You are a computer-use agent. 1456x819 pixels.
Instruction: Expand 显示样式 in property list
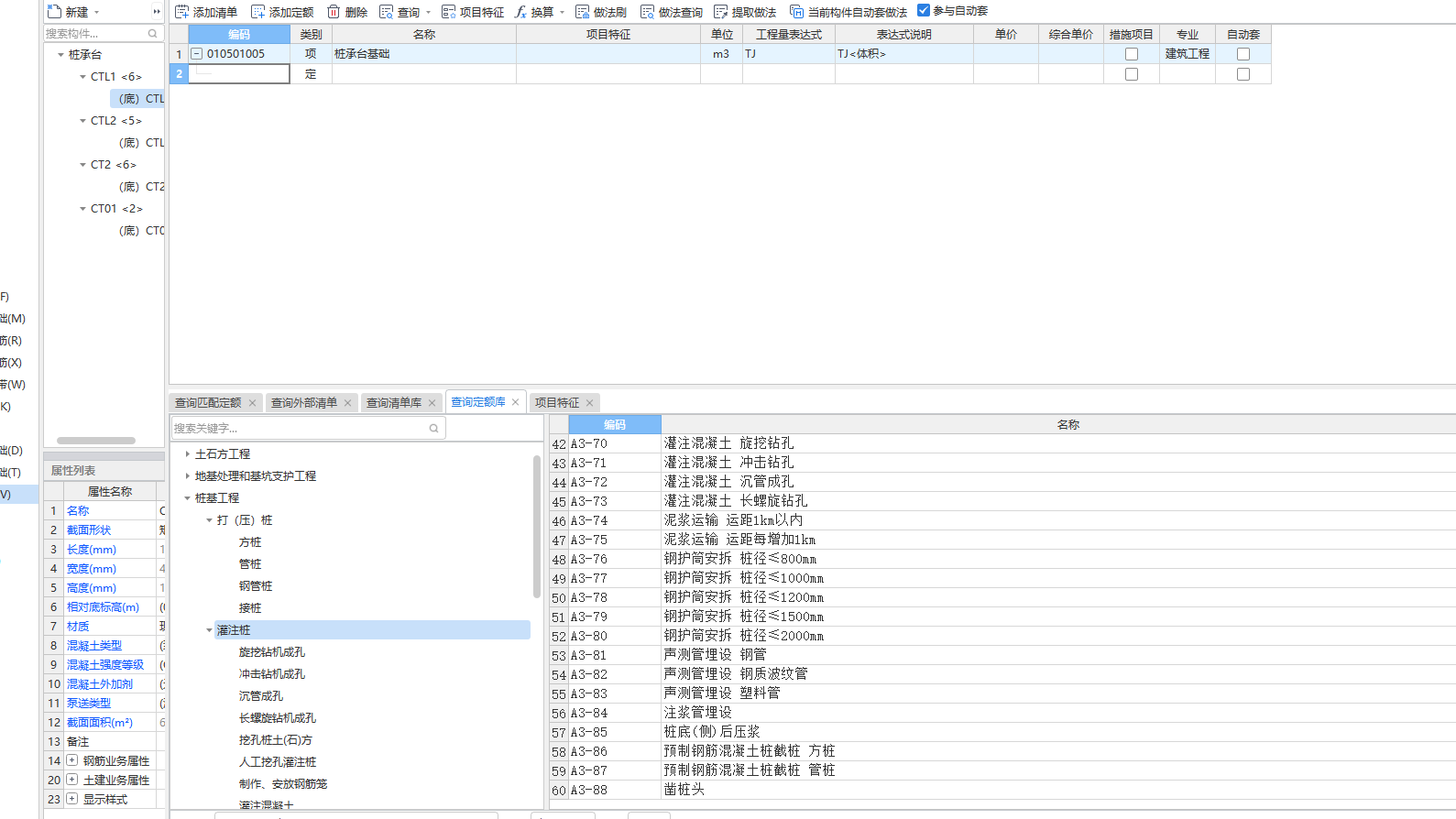point(71,799)
